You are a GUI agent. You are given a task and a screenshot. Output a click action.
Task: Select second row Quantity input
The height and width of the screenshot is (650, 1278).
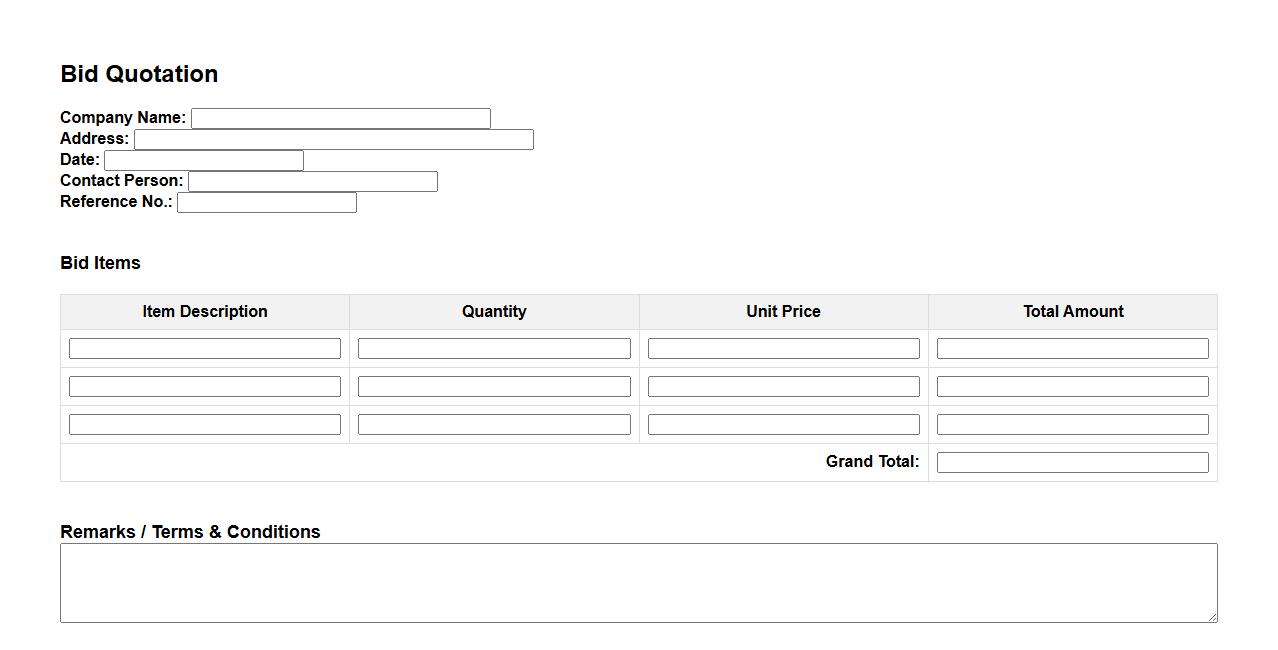click(494, 386)
